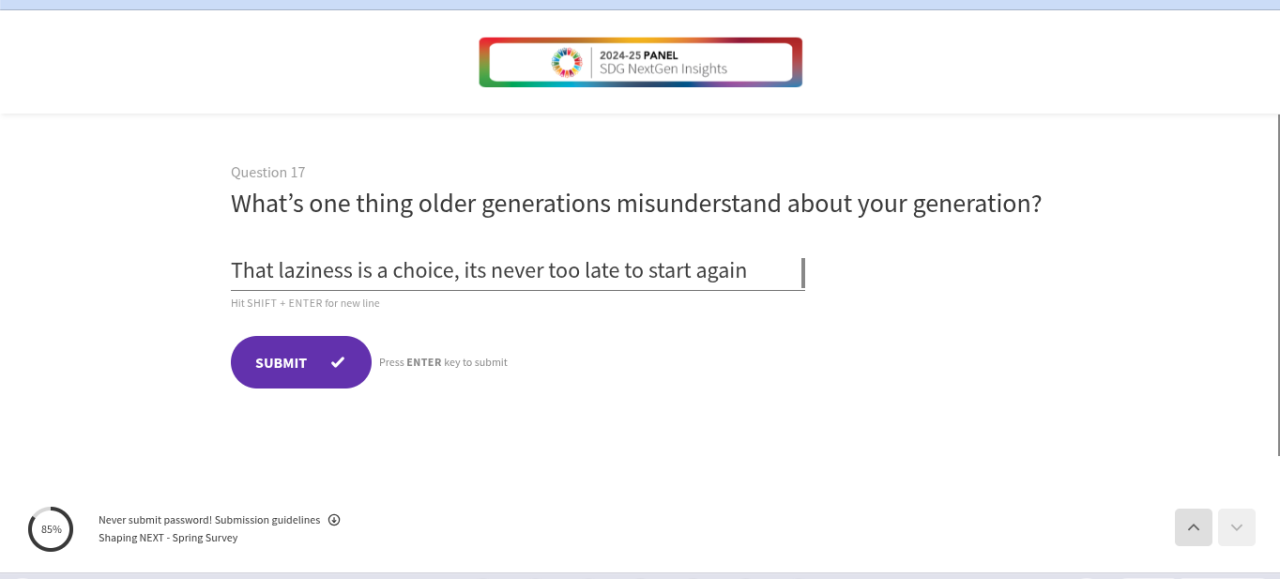Click the download arrow beside Submission guidelines

[x=334, y=520]
